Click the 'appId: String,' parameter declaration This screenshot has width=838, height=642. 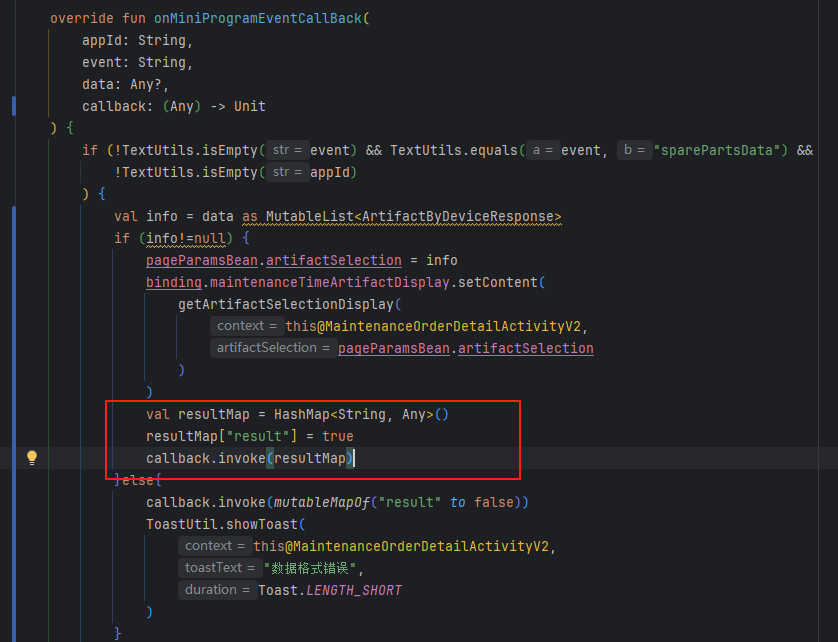coord(137,41)
